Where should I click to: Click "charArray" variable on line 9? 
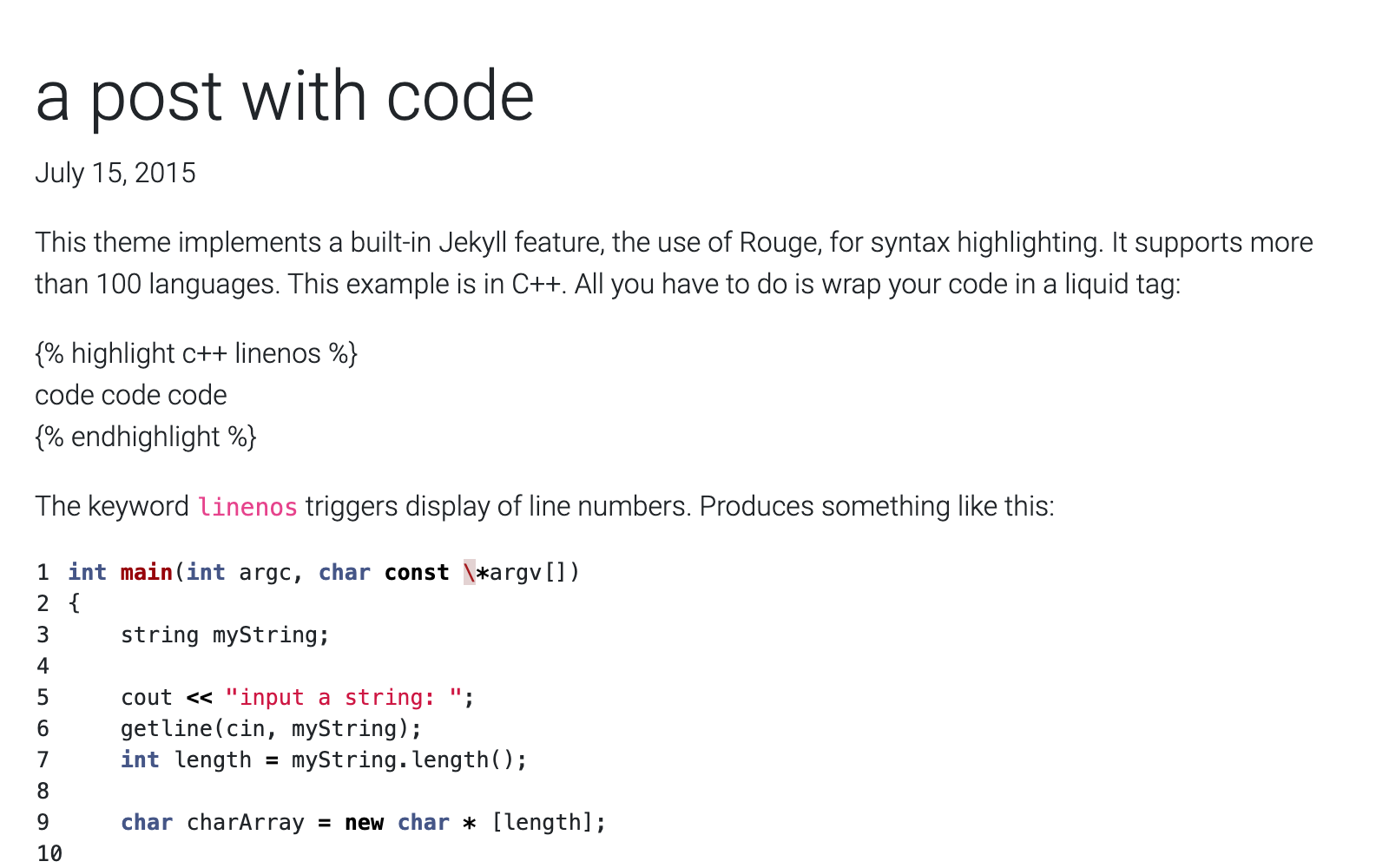pyautogui.click(x=246, y=823)
